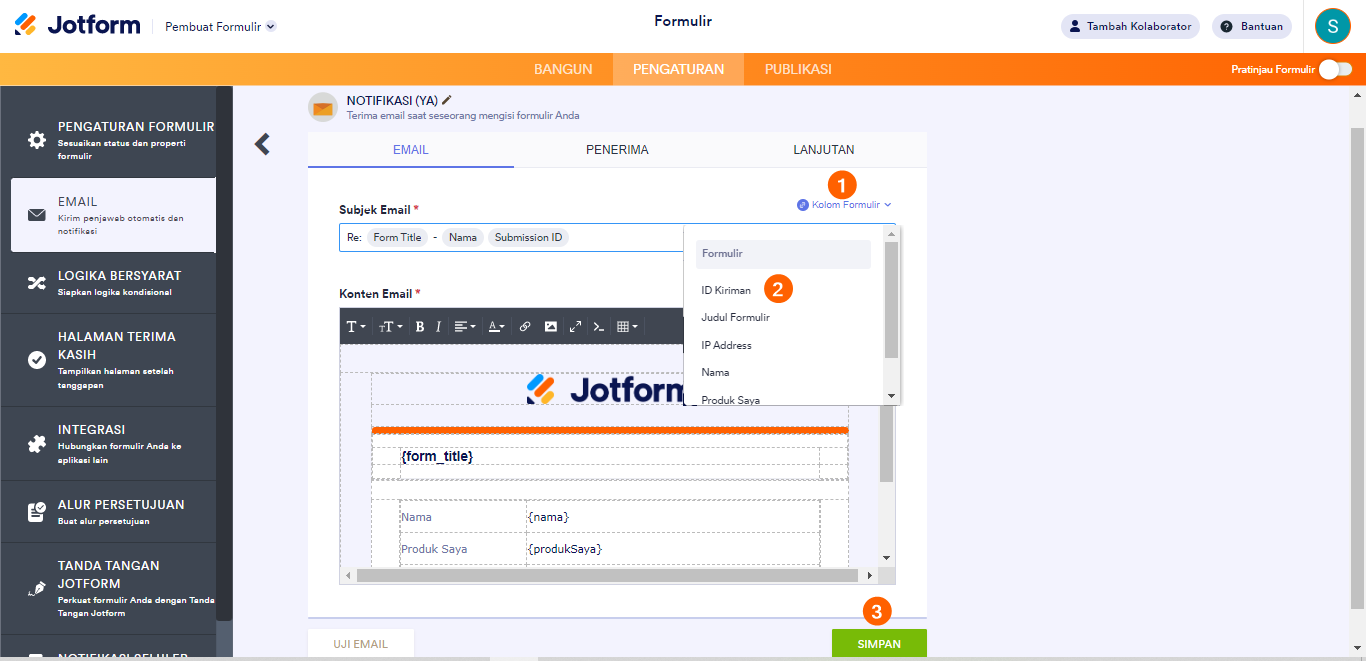Image resolution: width=1366 pixels, height=661 pixels.
Task: Click the insert image icon
Action: [x=550, y=326]
